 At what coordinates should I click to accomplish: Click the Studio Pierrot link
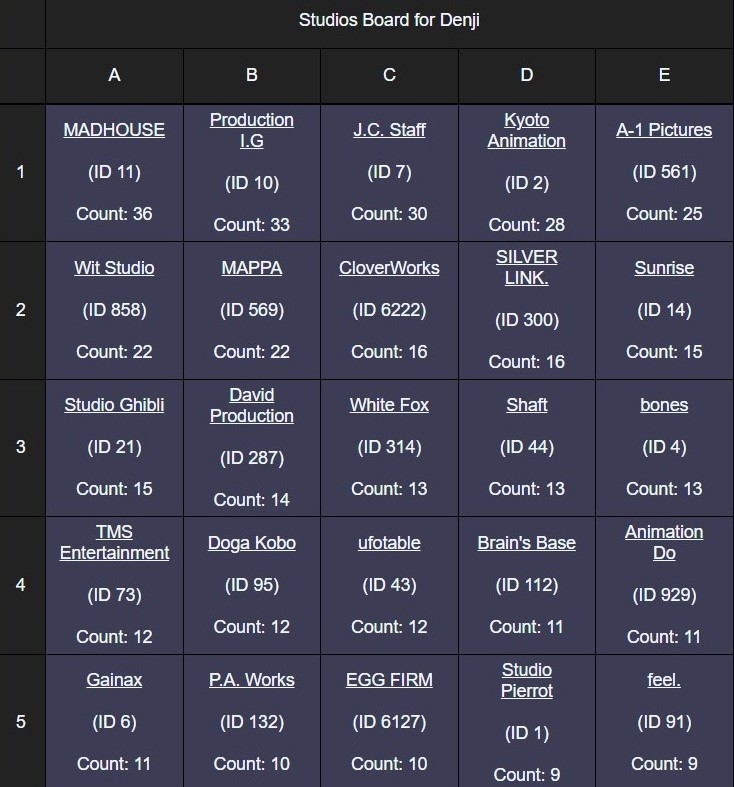tap(526, 680)
